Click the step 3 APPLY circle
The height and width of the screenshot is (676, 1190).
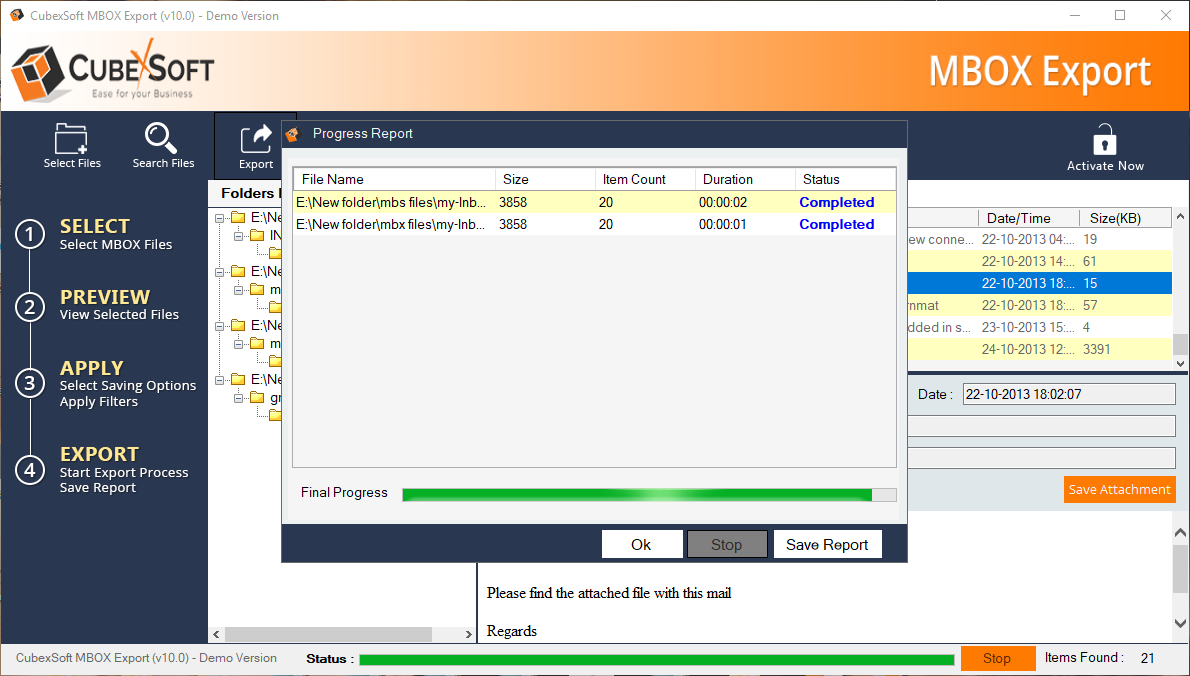tap(30, 383)
